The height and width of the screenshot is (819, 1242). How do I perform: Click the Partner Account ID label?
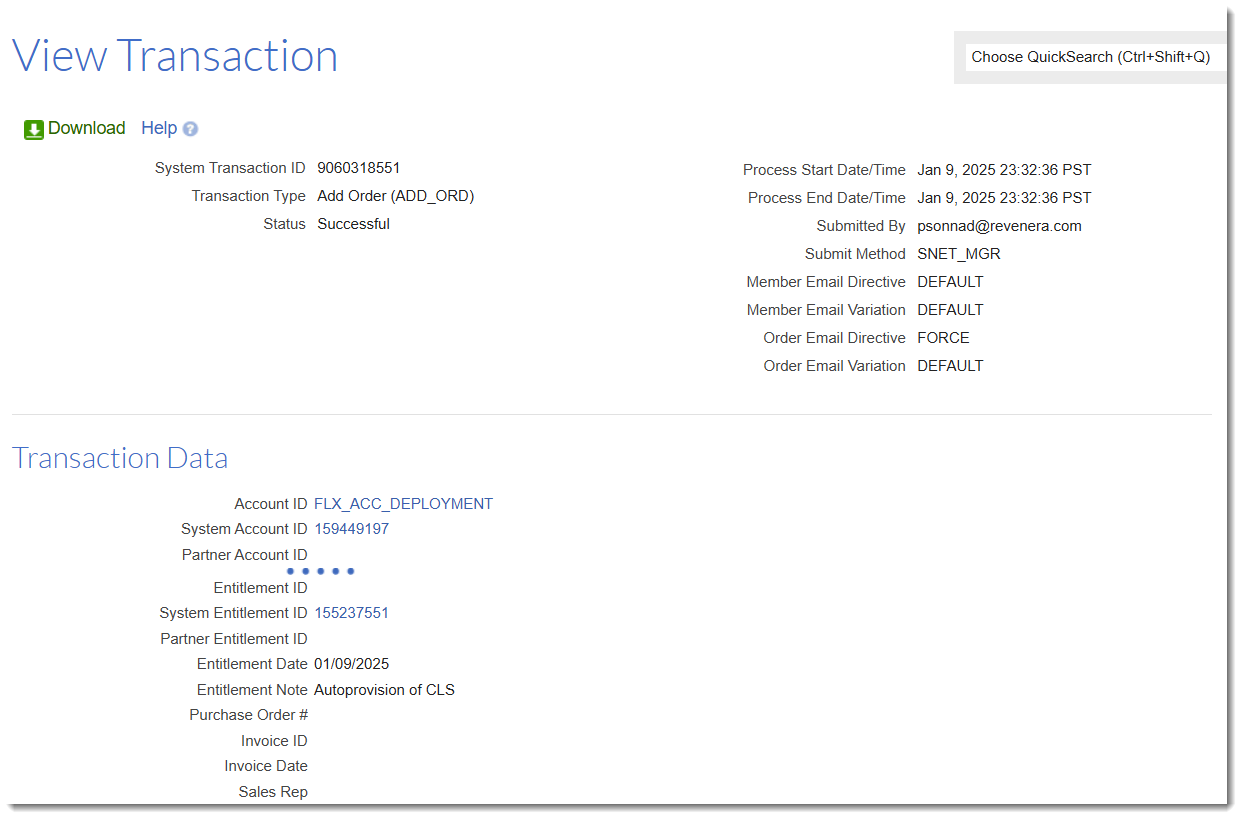click(x=245, y=555)
